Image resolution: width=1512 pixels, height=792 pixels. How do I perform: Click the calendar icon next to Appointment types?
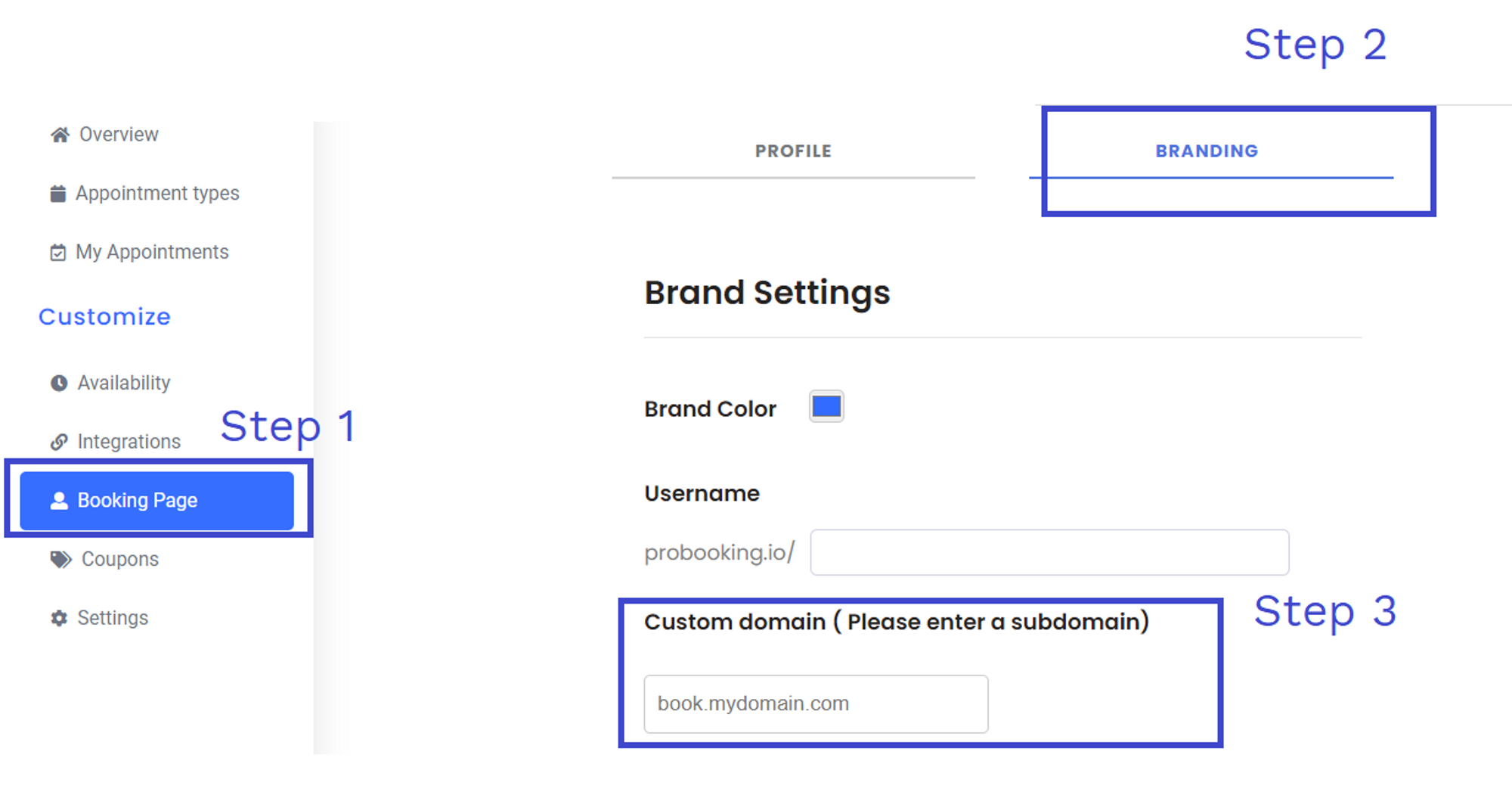(57, 194)
